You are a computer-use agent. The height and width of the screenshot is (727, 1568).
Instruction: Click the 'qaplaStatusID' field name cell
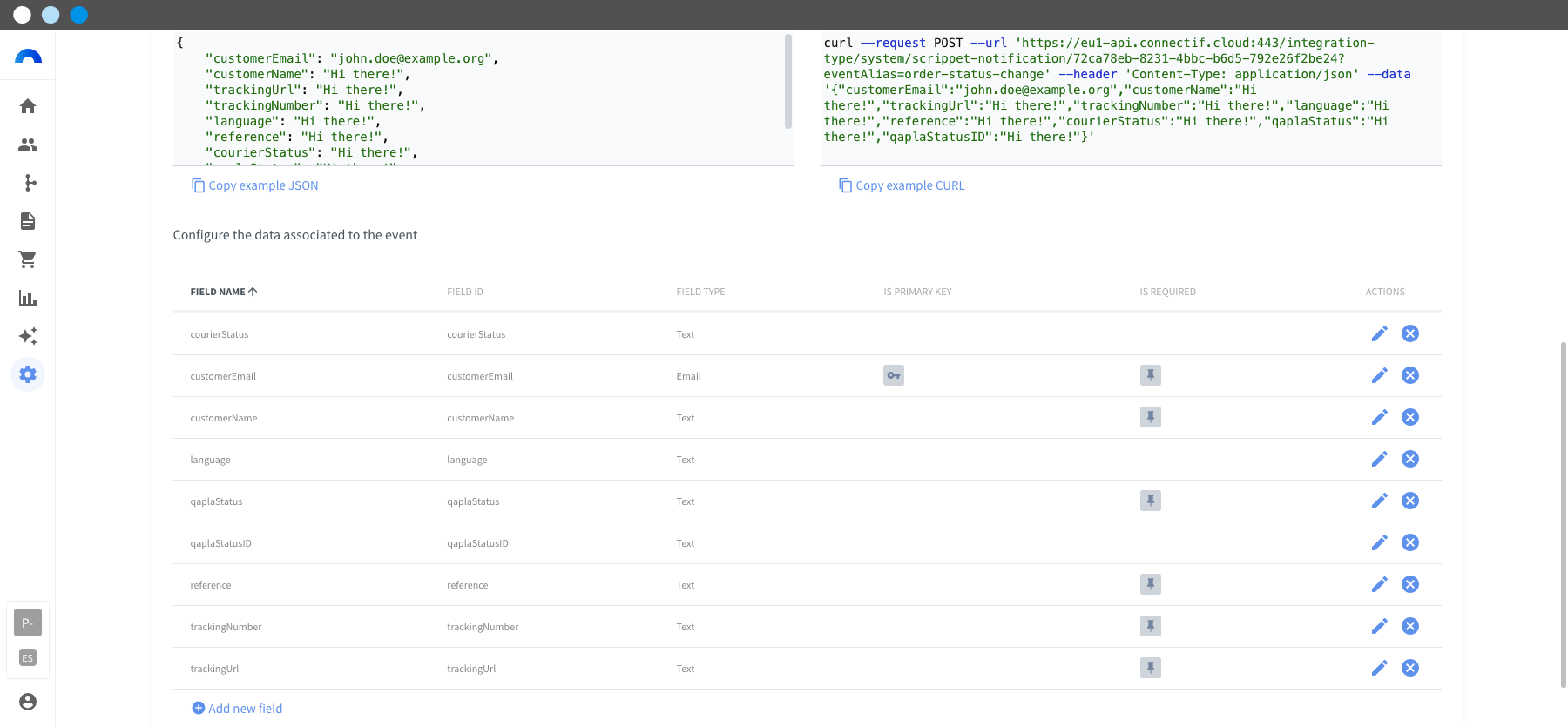coord(220,543)
